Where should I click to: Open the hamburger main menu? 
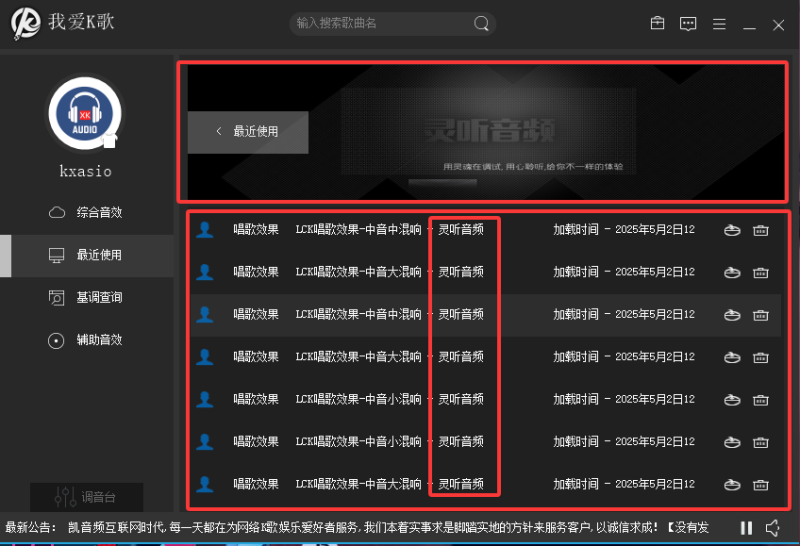click(x=719, y=24)
